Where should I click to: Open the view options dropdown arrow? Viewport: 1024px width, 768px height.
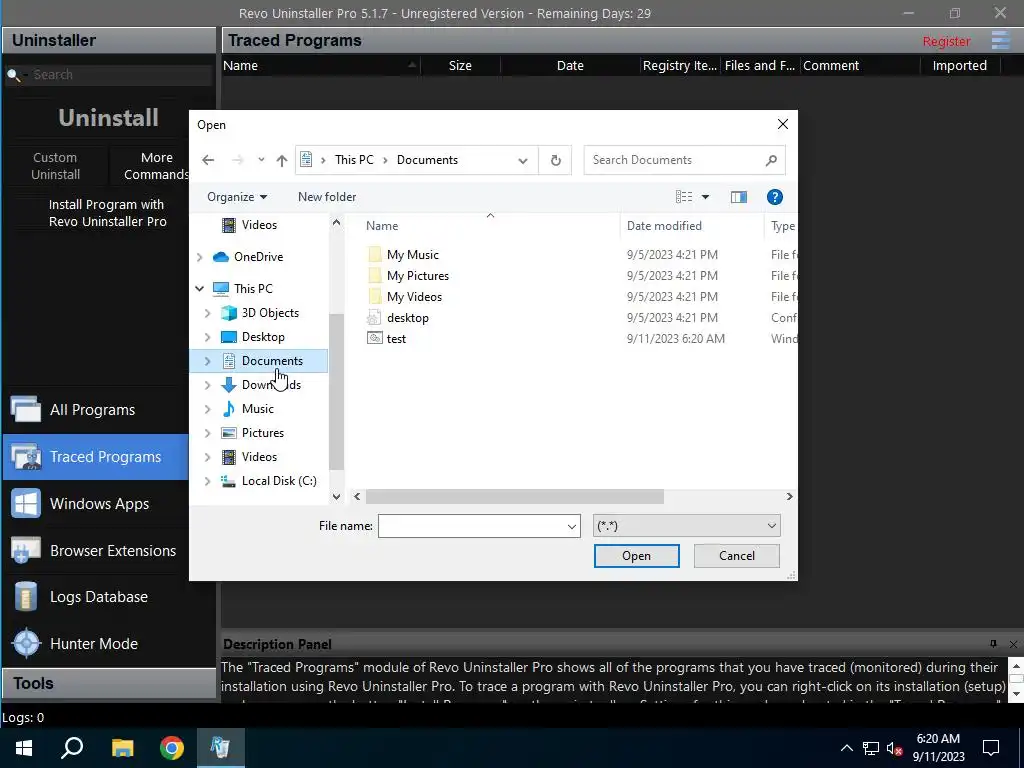click(705, 197)
